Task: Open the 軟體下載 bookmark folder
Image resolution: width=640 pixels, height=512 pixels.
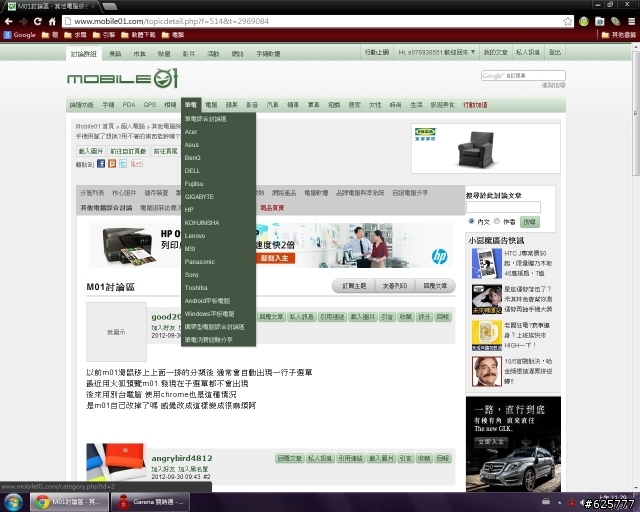Action: (x=138, y=35)
